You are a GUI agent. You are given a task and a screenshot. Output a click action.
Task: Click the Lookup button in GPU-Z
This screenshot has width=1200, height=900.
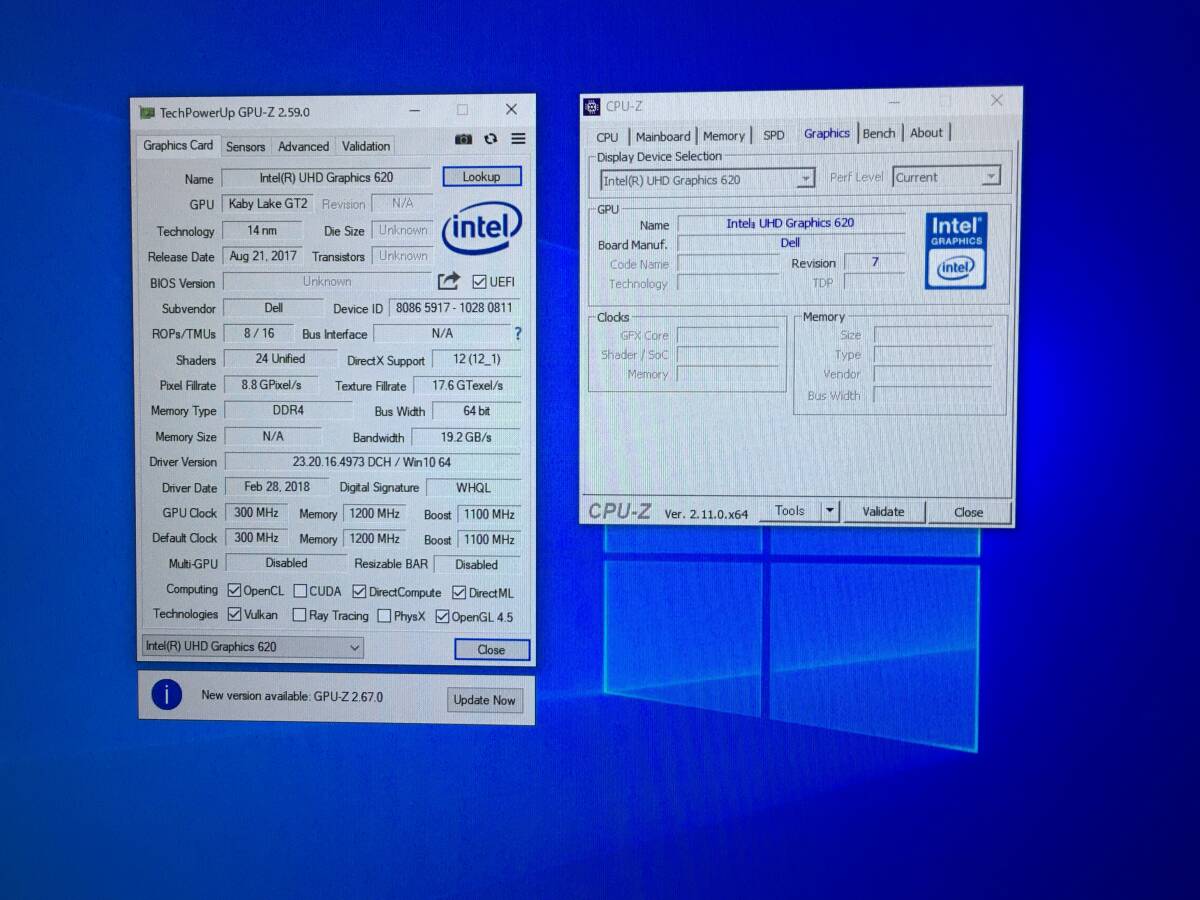click(x=481, y=177)
